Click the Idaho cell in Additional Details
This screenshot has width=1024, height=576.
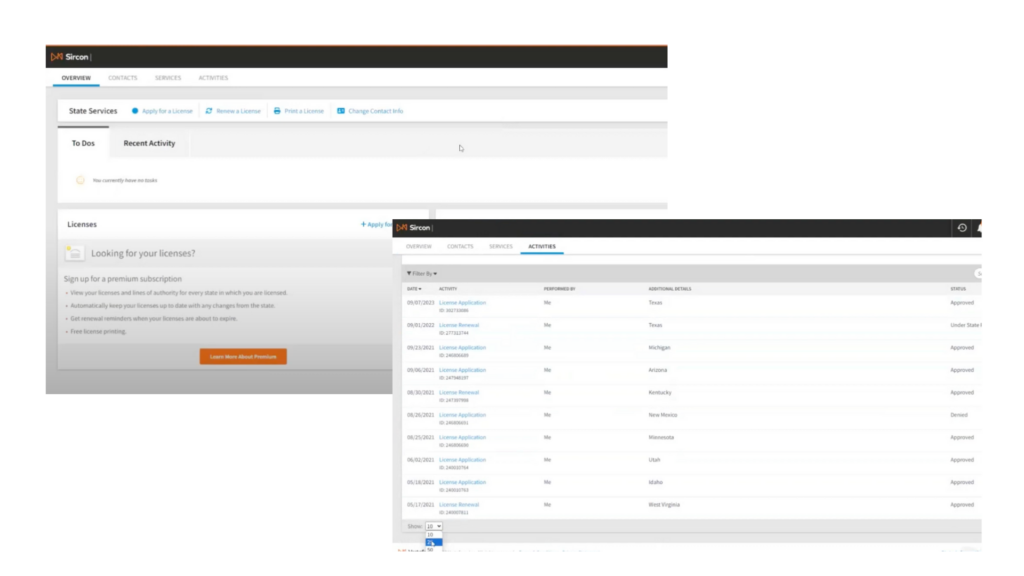click(x=656, y=482)
